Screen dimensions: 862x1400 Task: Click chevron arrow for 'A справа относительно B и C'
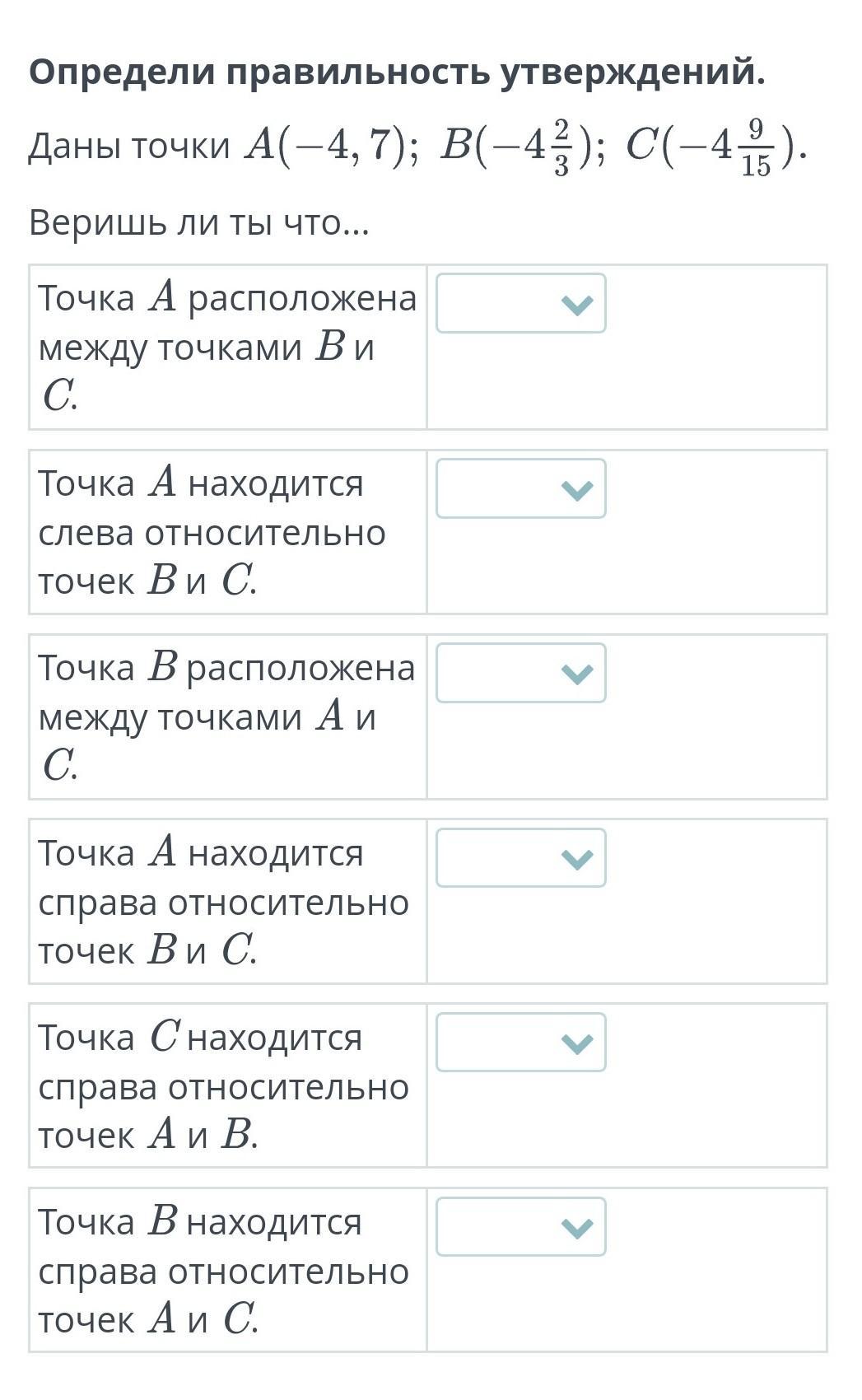[576, 860]
